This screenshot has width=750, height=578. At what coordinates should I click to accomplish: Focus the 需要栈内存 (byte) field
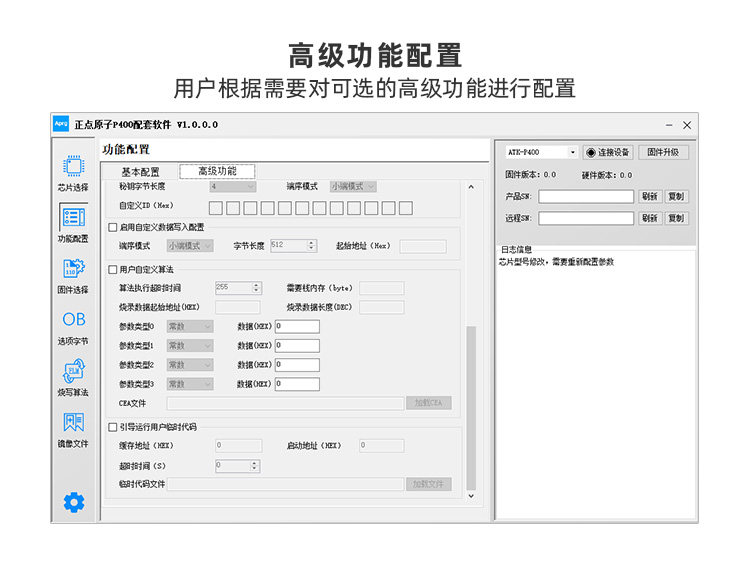[x=382, y=288]
